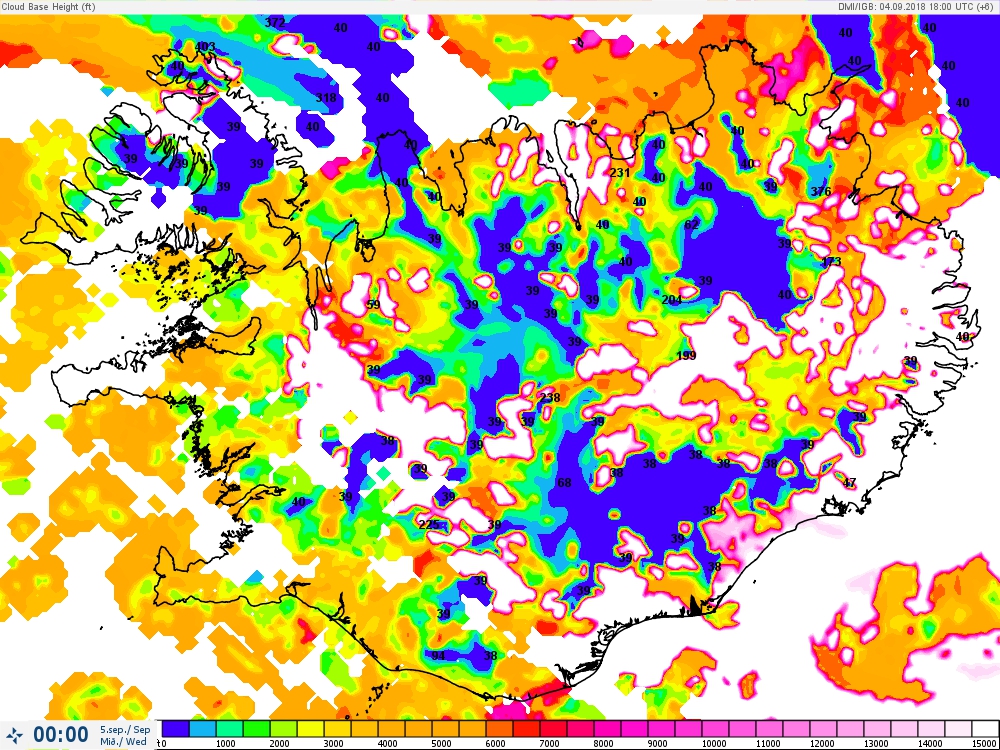Click the 231 value on the map
1000x750 pixels.
pos(620,172)
